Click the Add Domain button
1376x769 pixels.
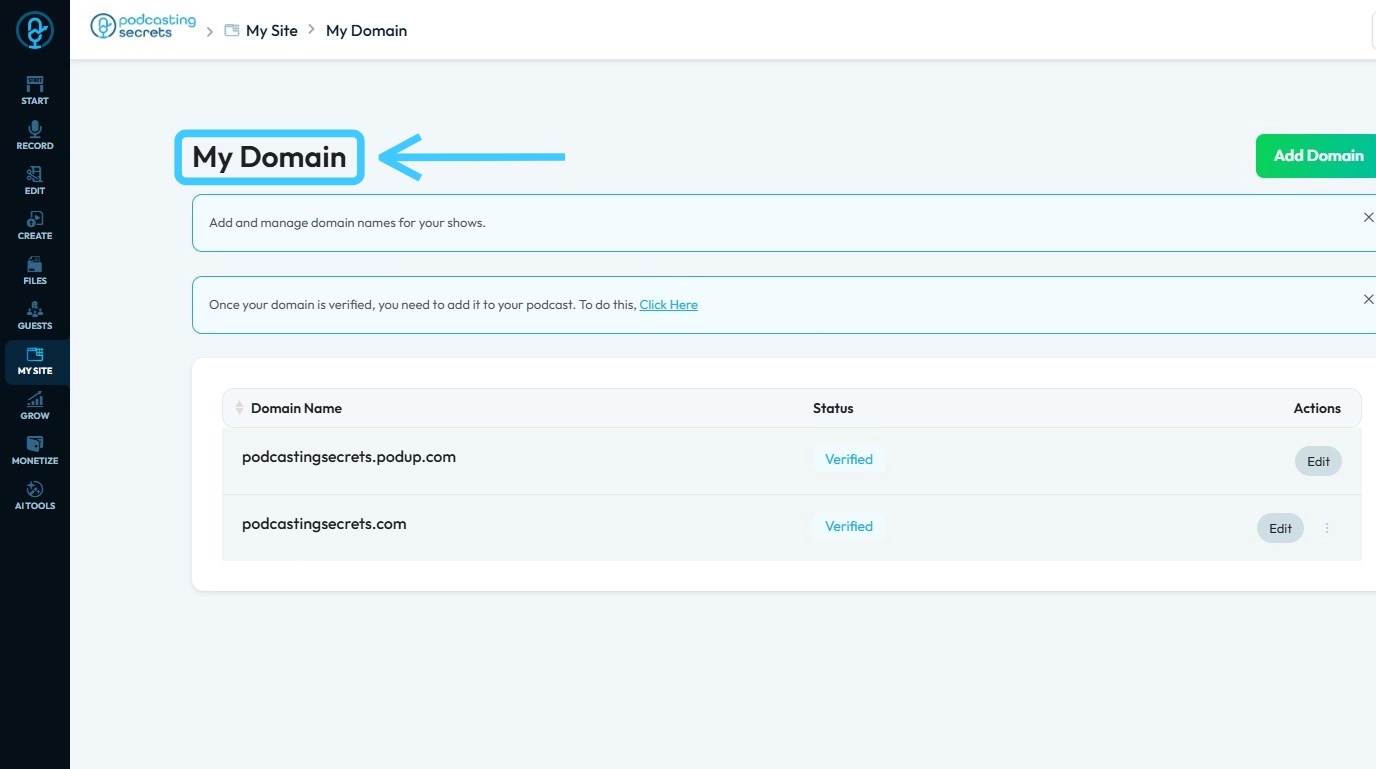pos(1317,156)
